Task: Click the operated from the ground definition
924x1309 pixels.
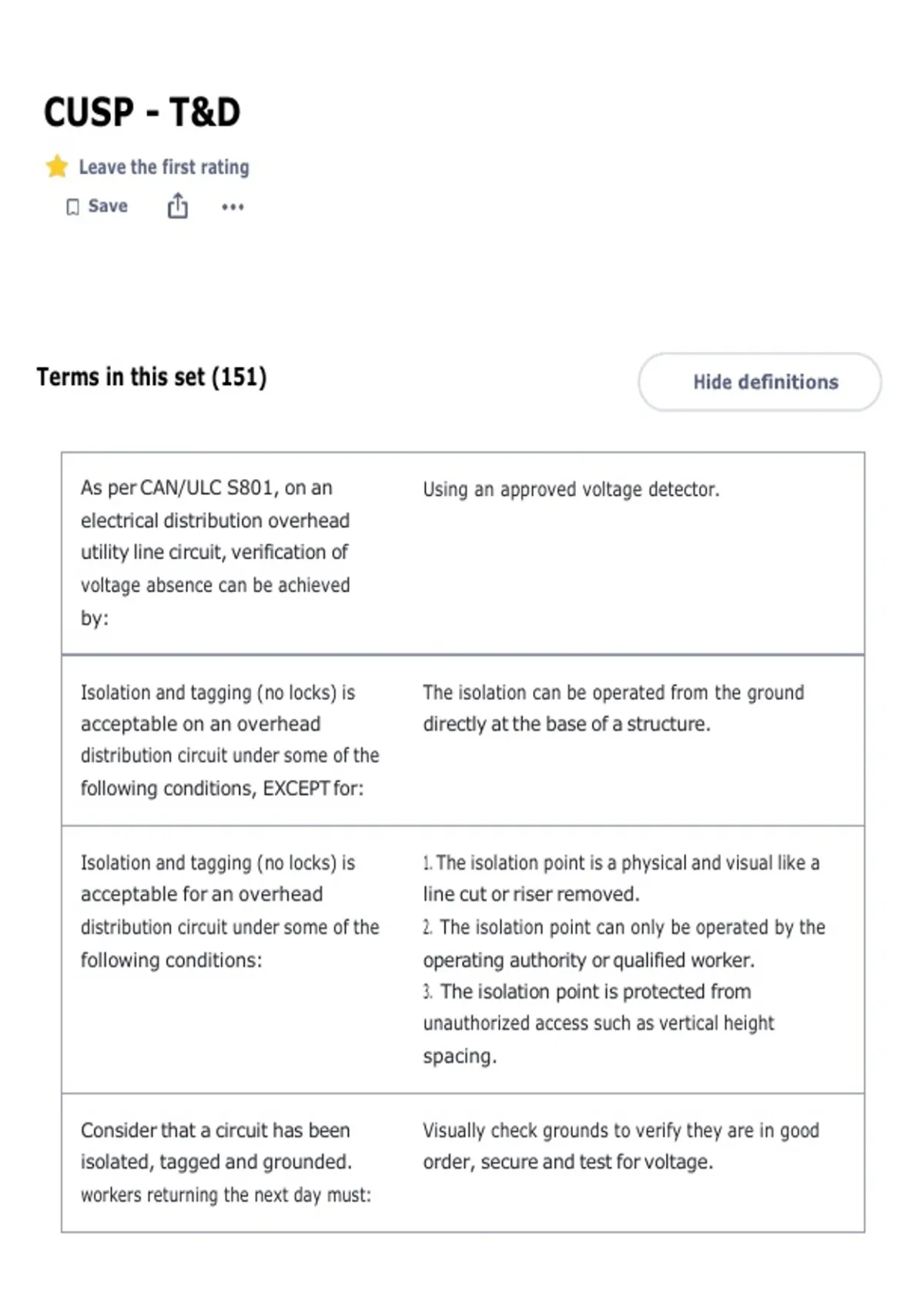Action: (614, 708)
